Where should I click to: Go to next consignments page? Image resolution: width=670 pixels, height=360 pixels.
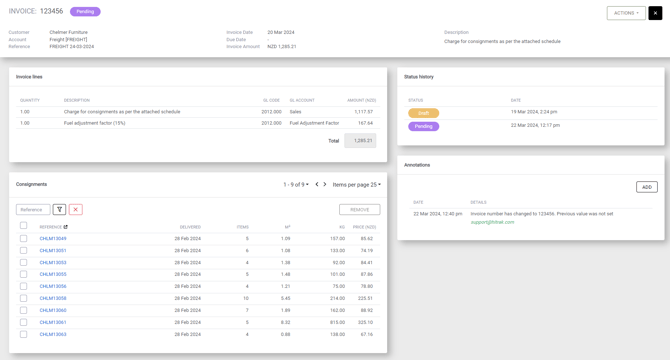point(325,184)
